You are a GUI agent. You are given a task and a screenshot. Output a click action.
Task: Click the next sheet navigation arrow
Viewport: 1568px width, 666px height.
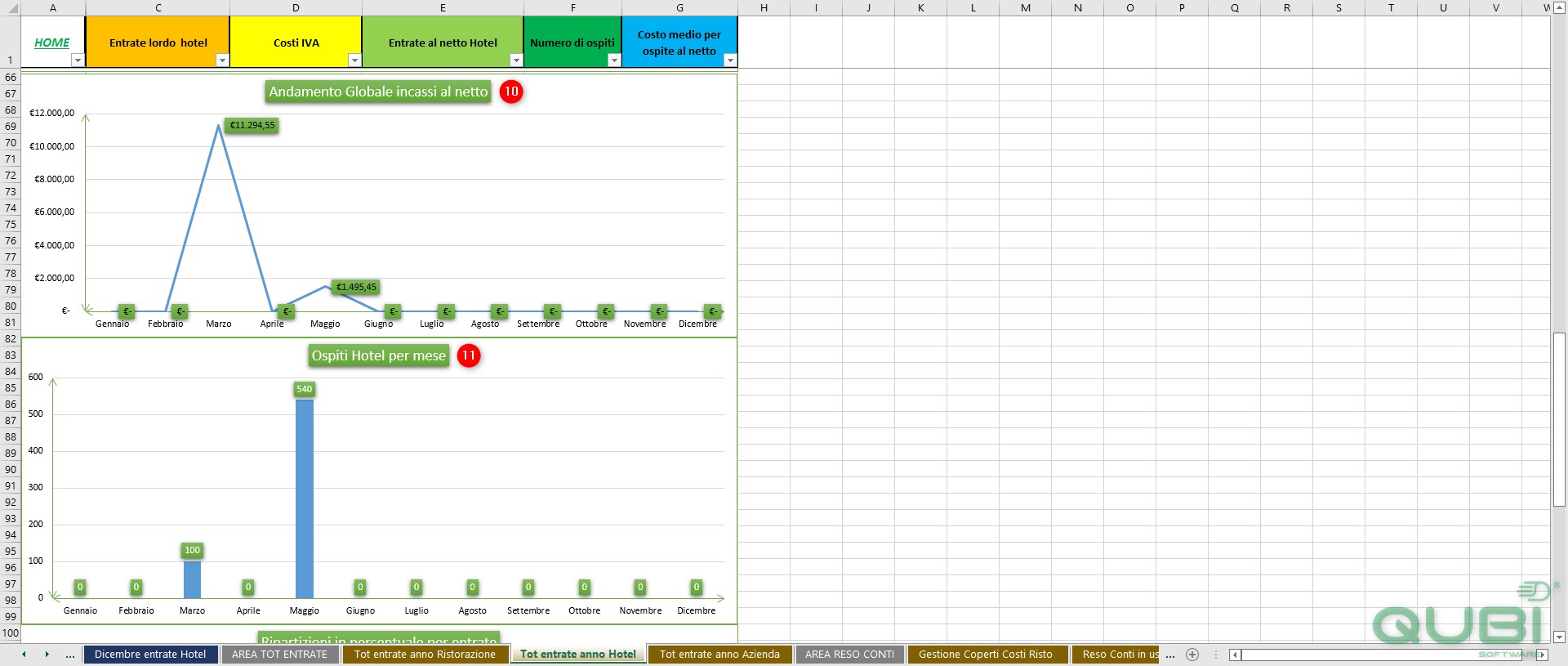47,655
